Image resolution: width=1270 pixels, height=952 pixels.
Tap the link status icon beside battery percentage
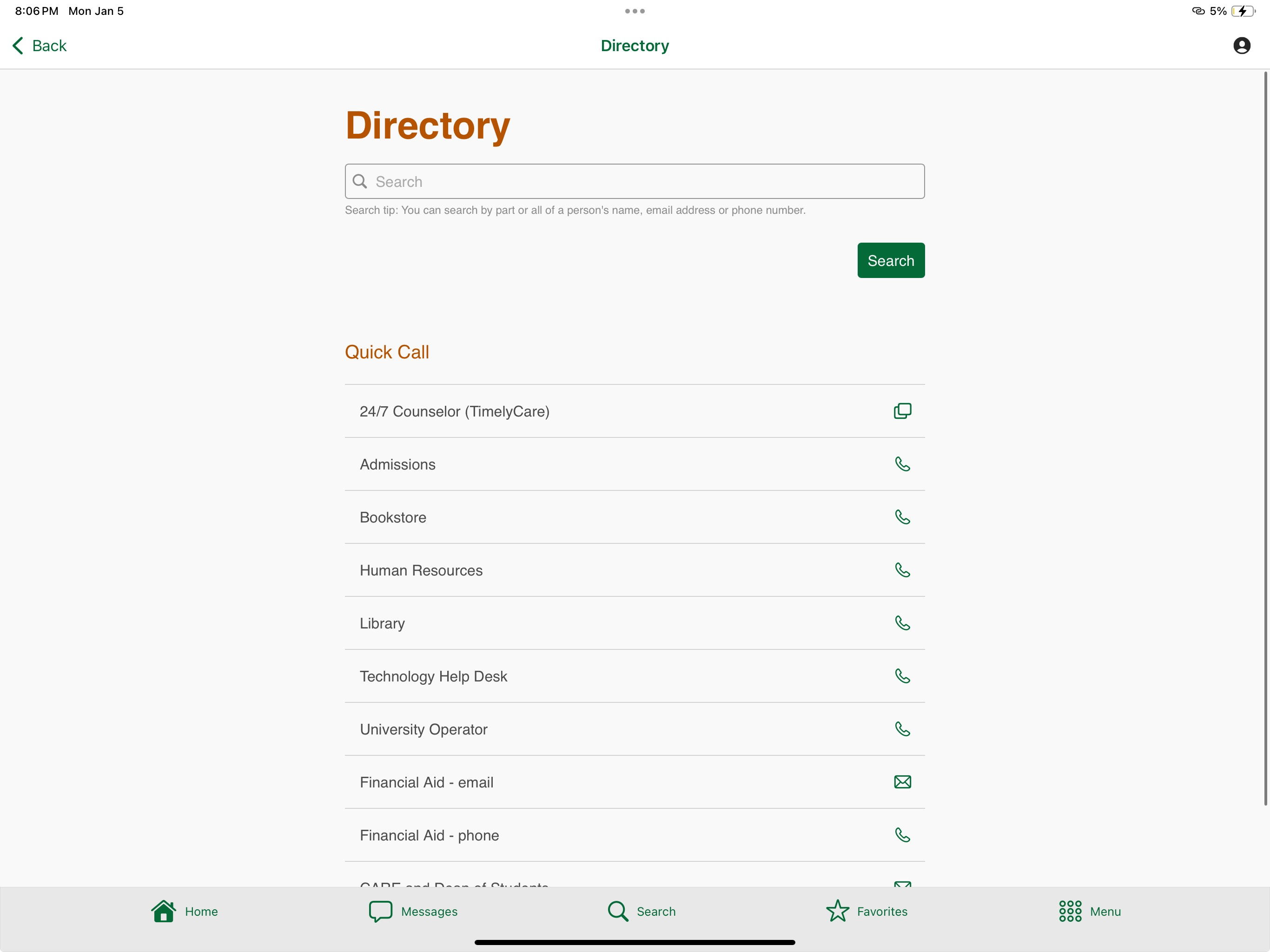(1198, 11)
